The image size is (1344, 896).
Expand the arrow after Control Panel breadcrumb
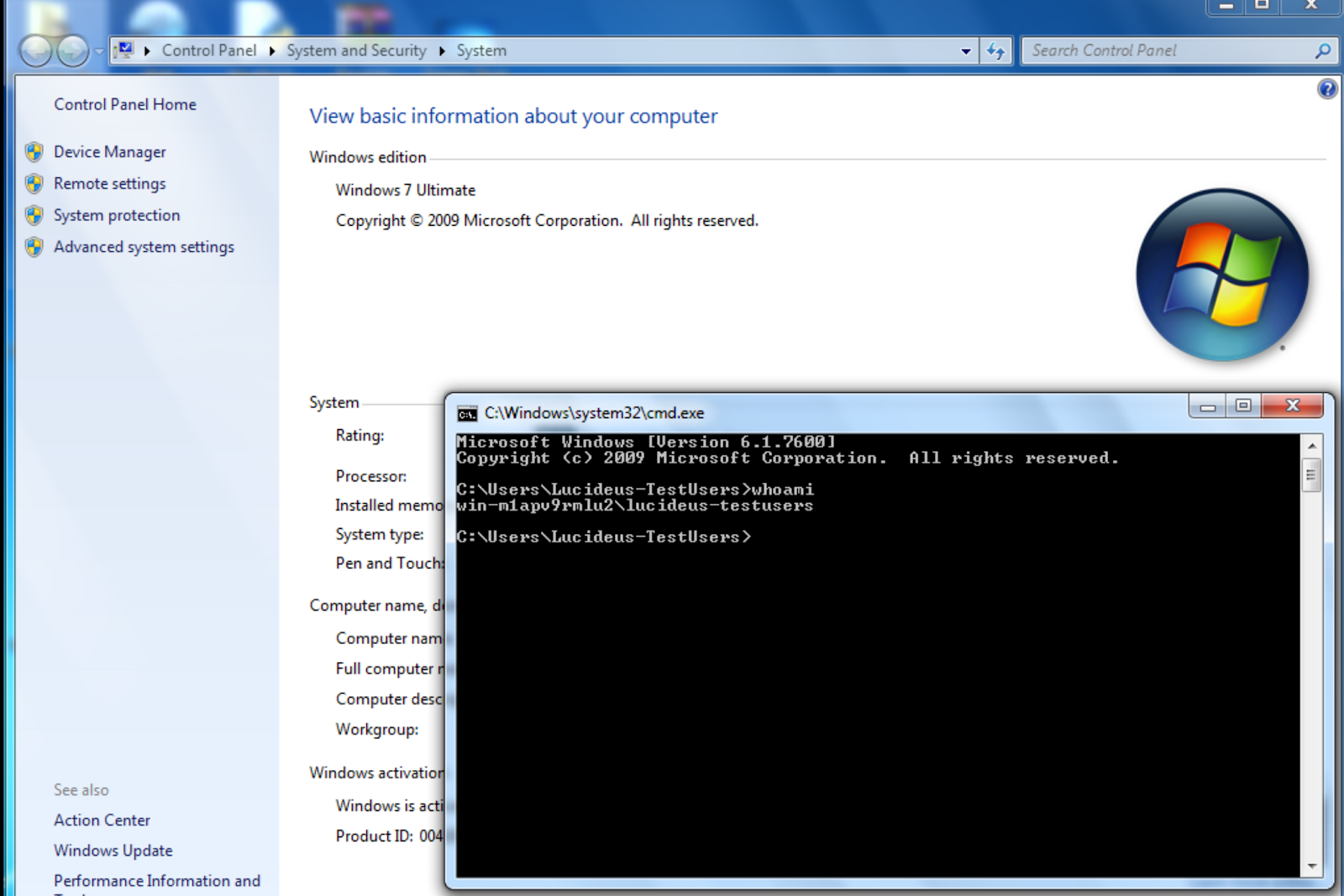tap(272, 51)
